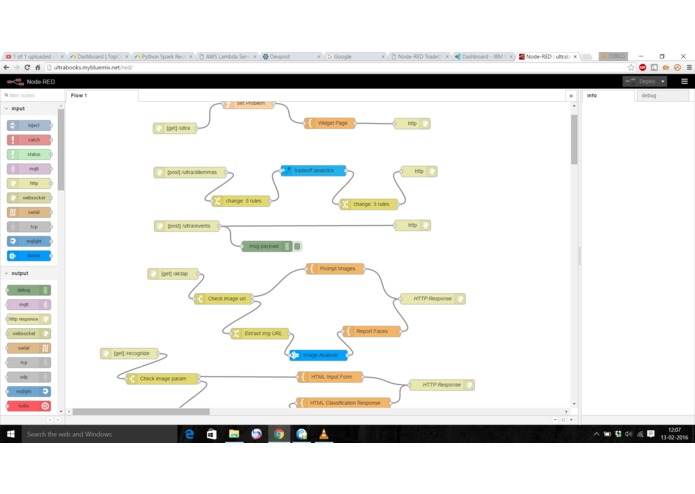The height and width of the screenshot is (494, 695).
Task: Select the bright blue ibmiot input node
Action: click(x=29, y=256)
